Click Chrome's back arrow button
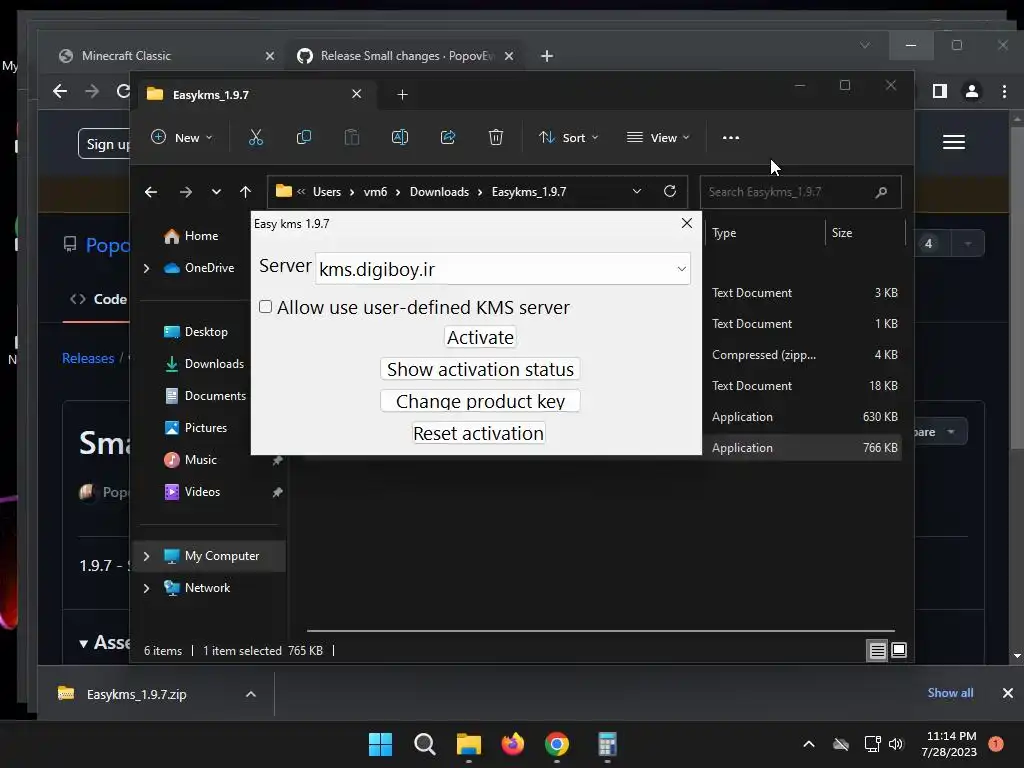Screen dimensions: 1024x768 (x=60, y=91)
